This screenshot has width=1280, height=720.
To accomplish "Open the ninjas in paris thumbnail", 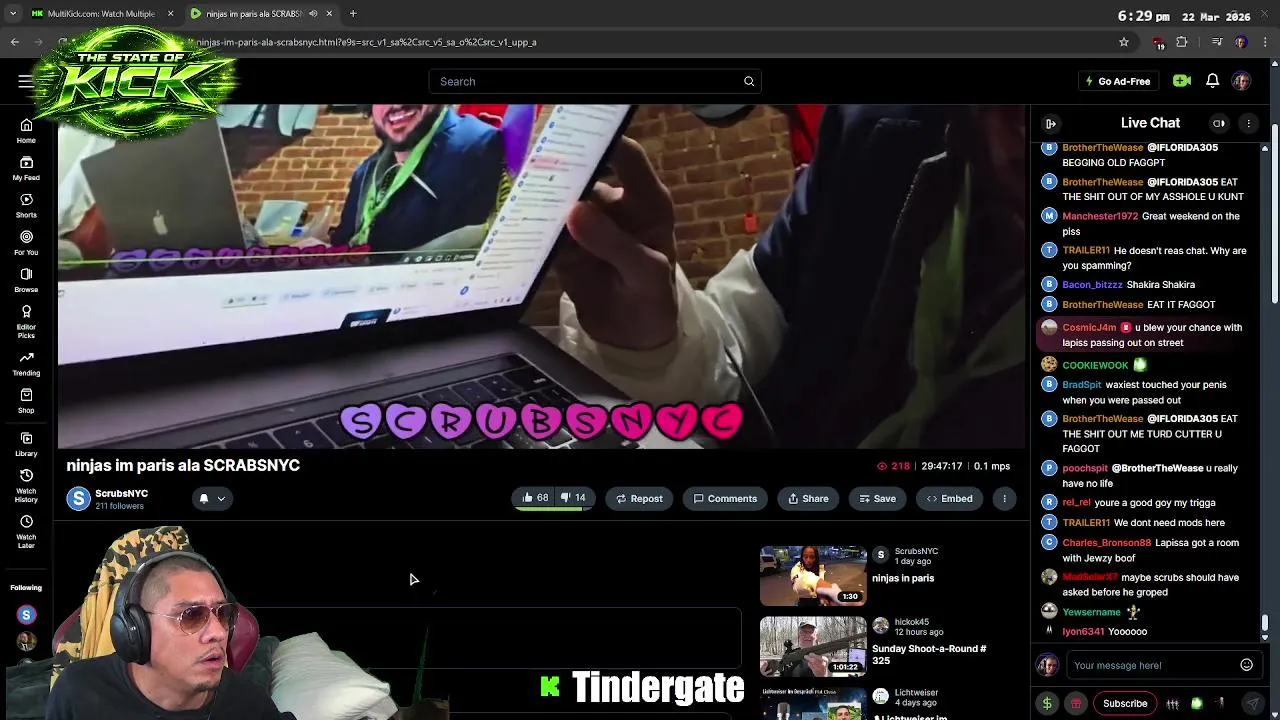I will (813, 575).
